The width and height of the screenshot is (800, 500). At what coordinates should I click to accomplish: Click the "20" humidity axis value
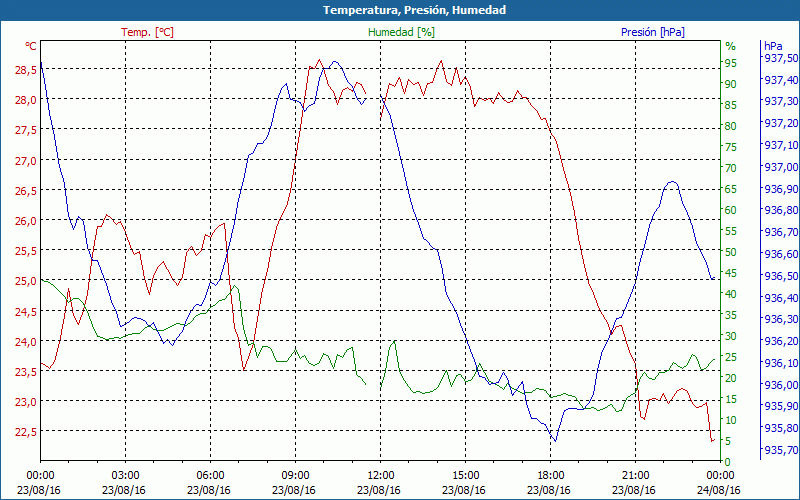[731, 378]
